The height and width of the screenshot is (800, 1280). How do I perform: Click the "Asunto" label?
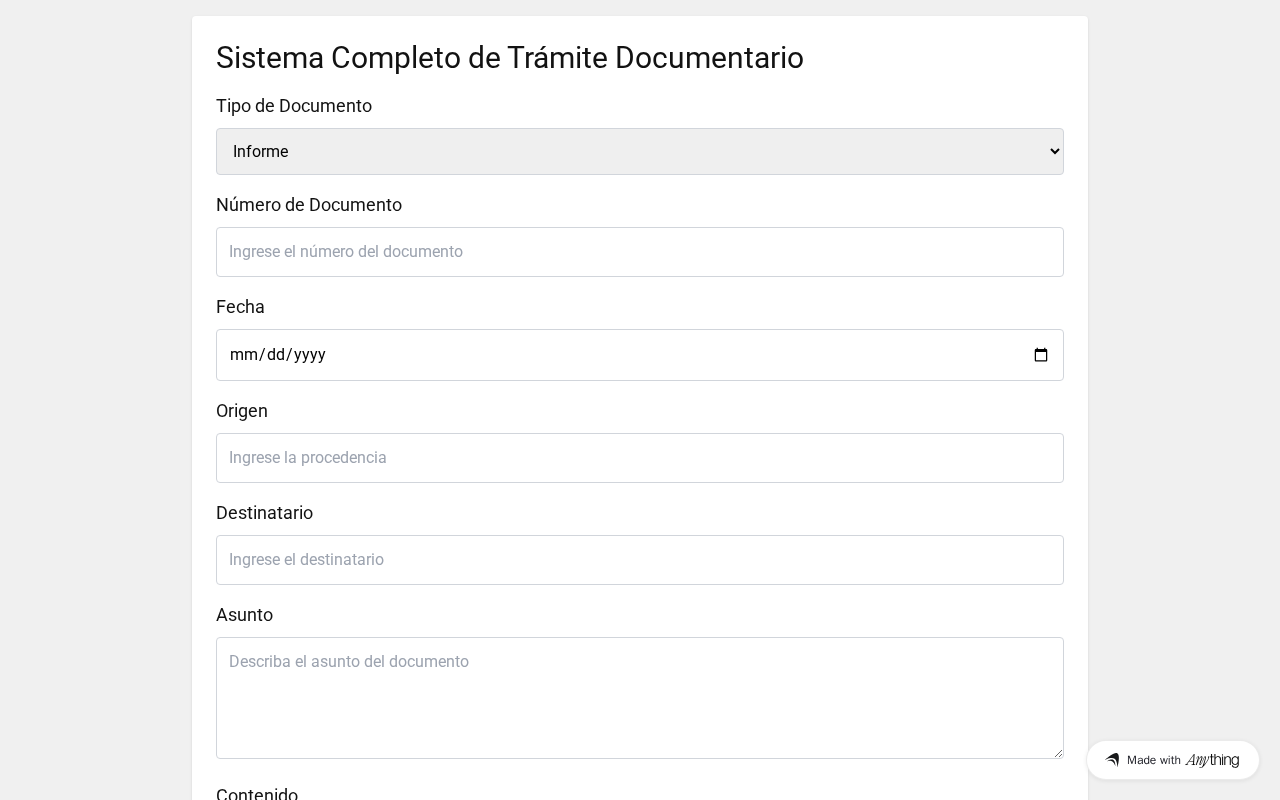click(244, 615)
